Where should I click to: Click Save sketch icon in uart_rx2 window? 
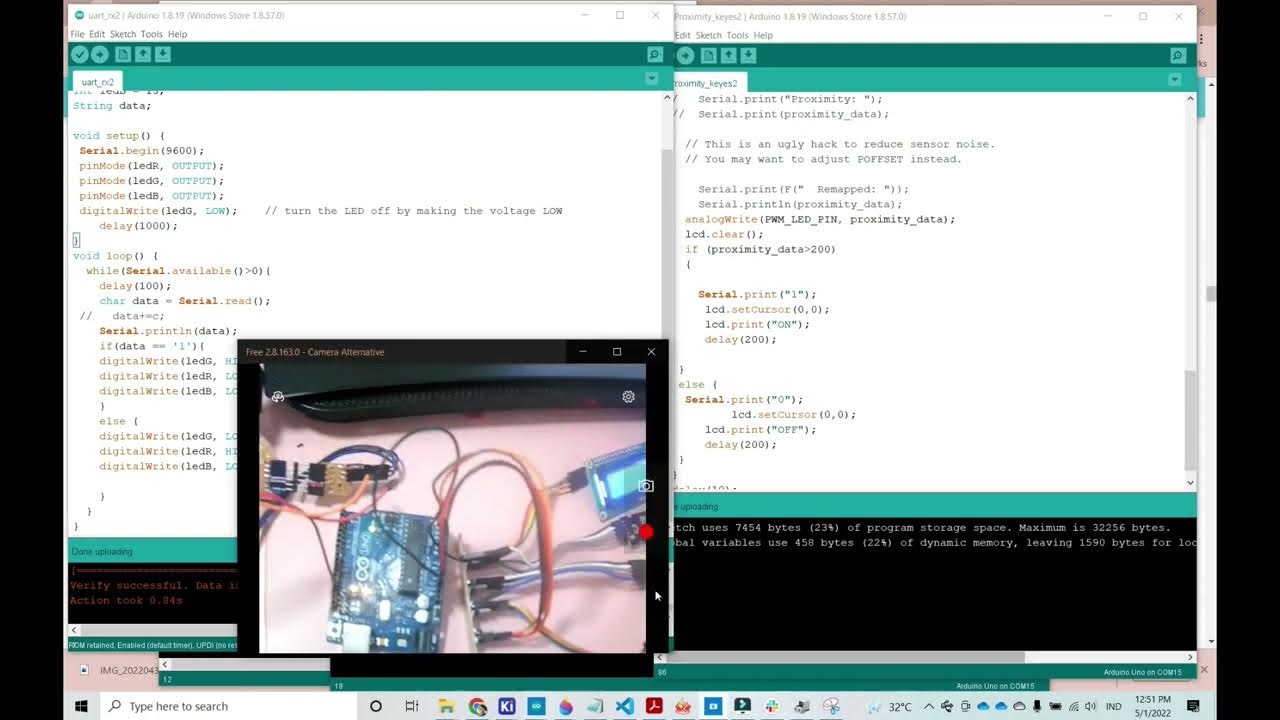click(162, 55)
